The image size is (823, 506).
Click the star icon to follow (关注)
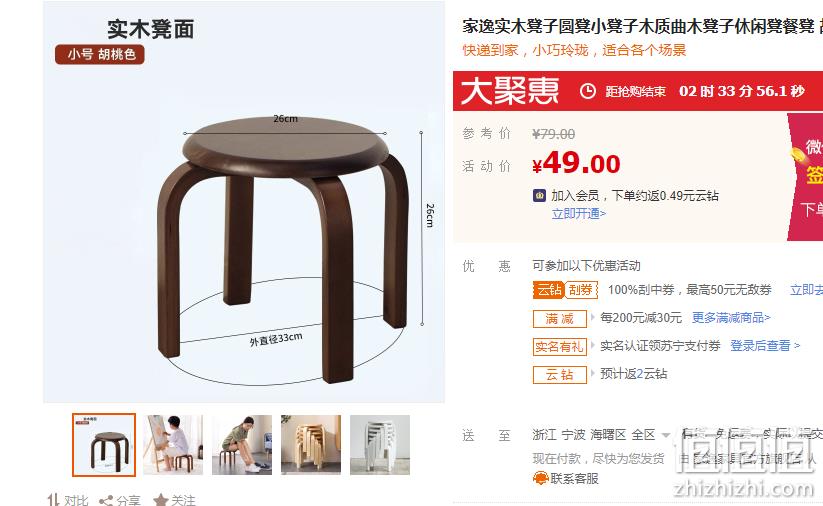coord(161,500)
